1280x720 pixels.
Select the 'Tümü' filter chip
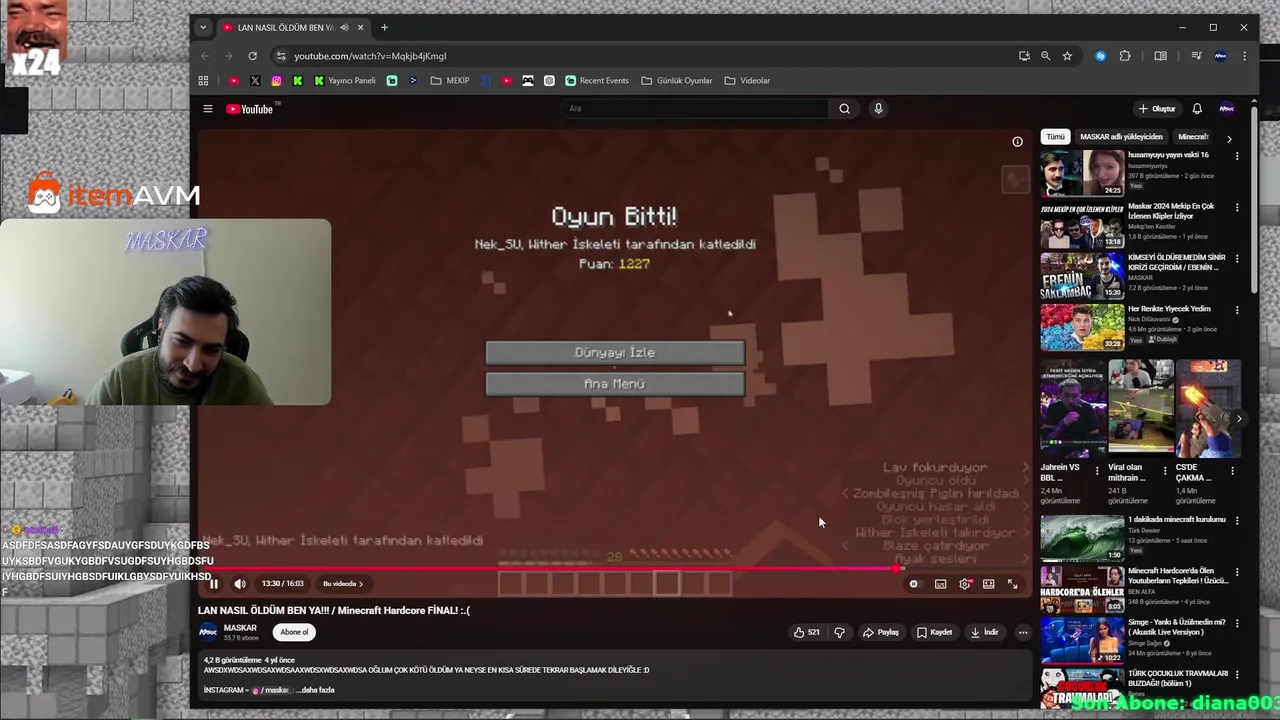1055,137
